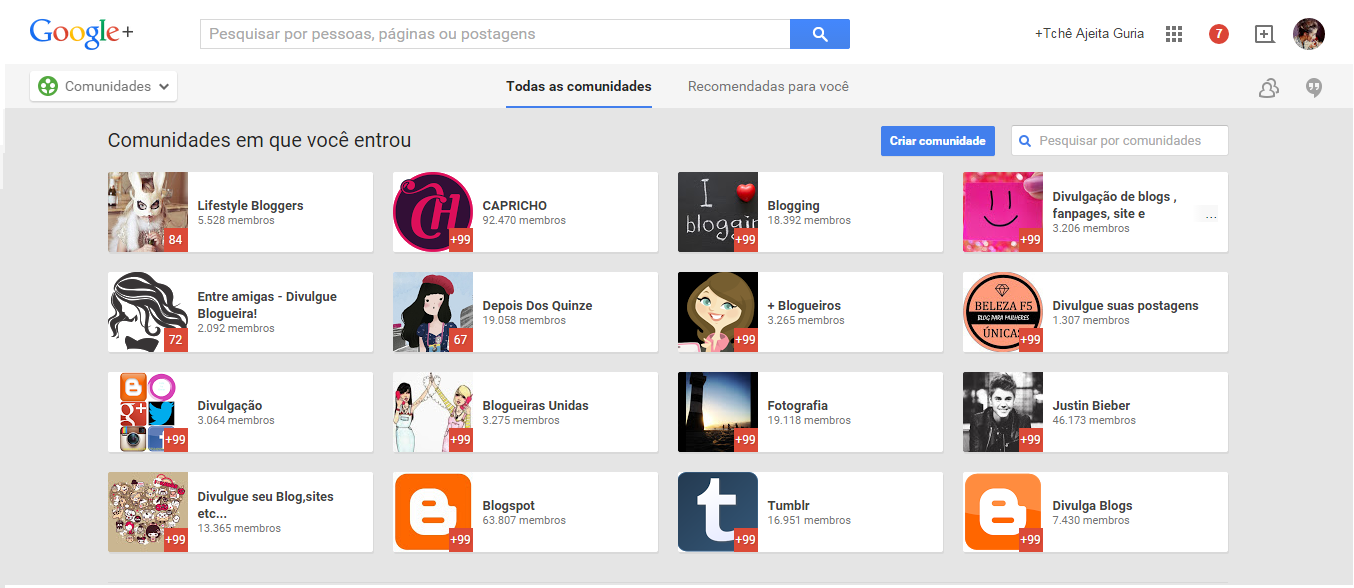This screenshot has width=1354, height=588.
Task: Click the share new post icon
Action: tap(1265, 34)
